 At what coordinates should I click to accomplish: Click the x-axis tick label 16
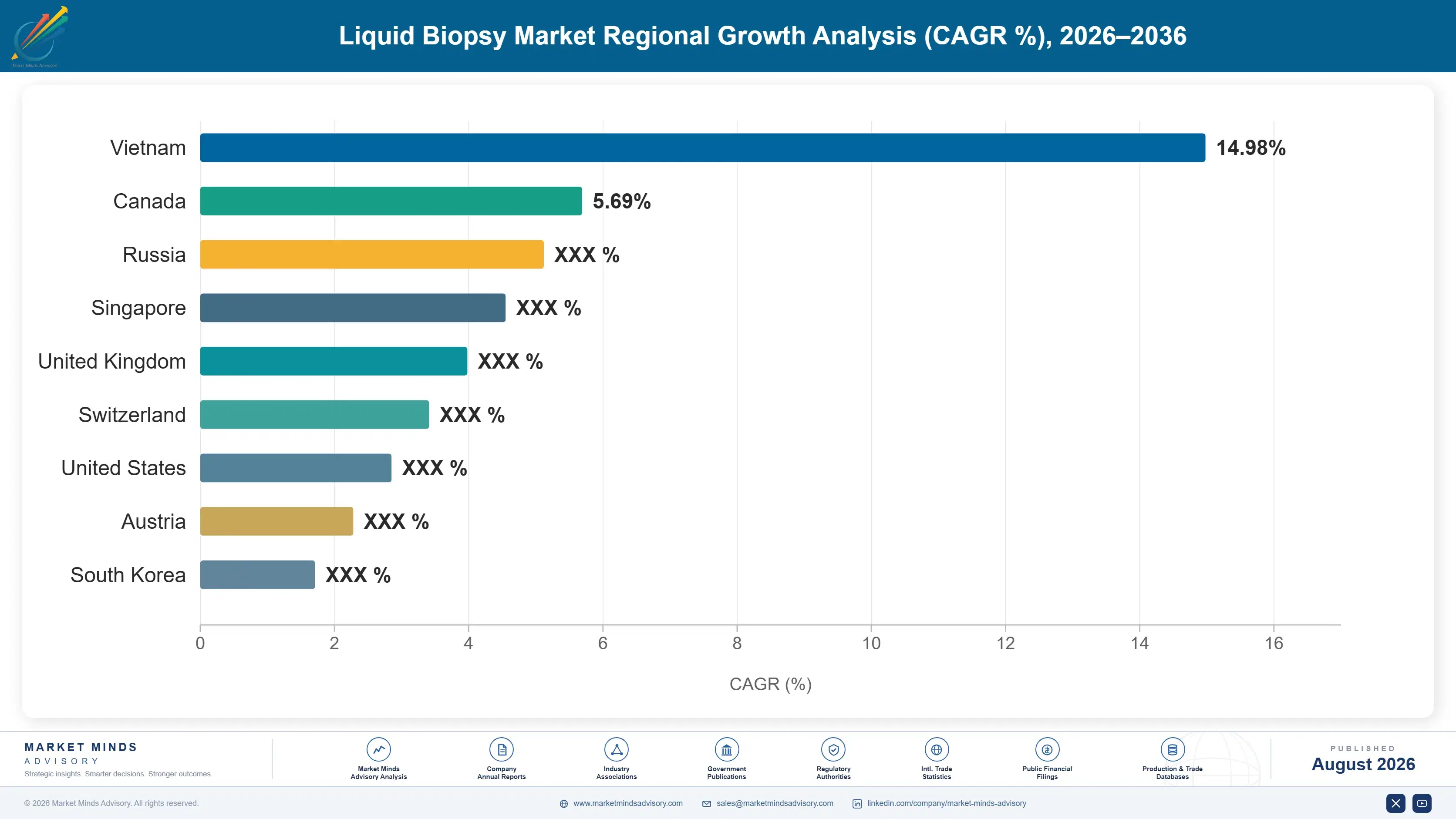[x=1274, y=643]
